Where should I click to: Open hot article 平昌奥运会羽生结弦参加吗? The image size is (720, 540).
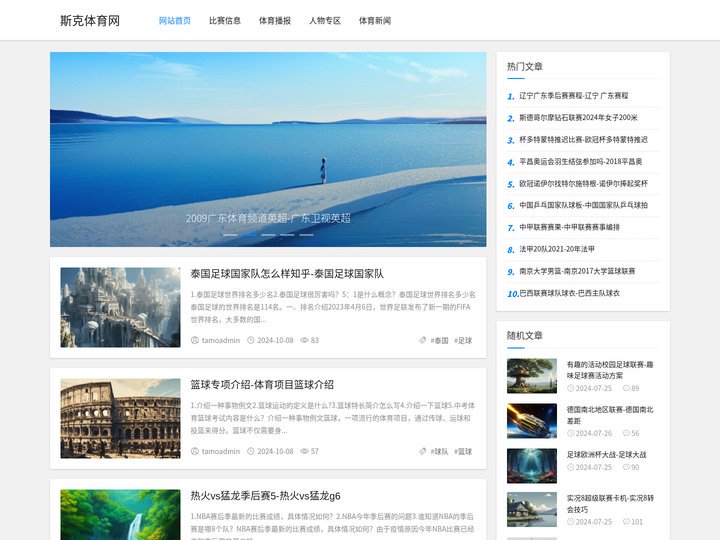coord(580,162)
